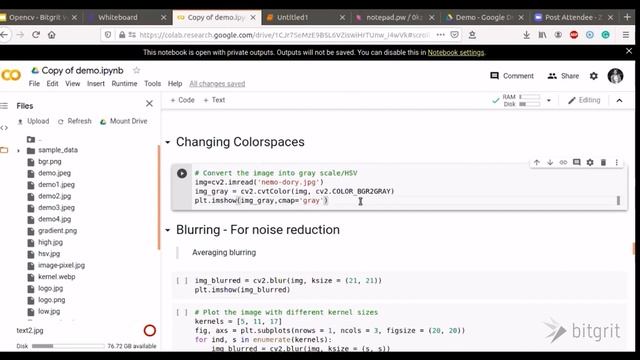This screenshot has width=640, height=360.
Task: Open the Editing mode dropdown
Action: pyautogui.click(x=584, y=100)
